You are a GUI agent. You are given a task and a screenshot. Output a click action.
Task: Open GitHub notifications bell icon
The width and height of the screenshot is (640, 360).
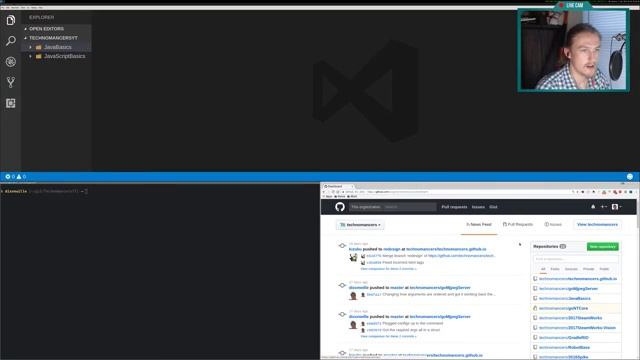(x=593, y=207)
